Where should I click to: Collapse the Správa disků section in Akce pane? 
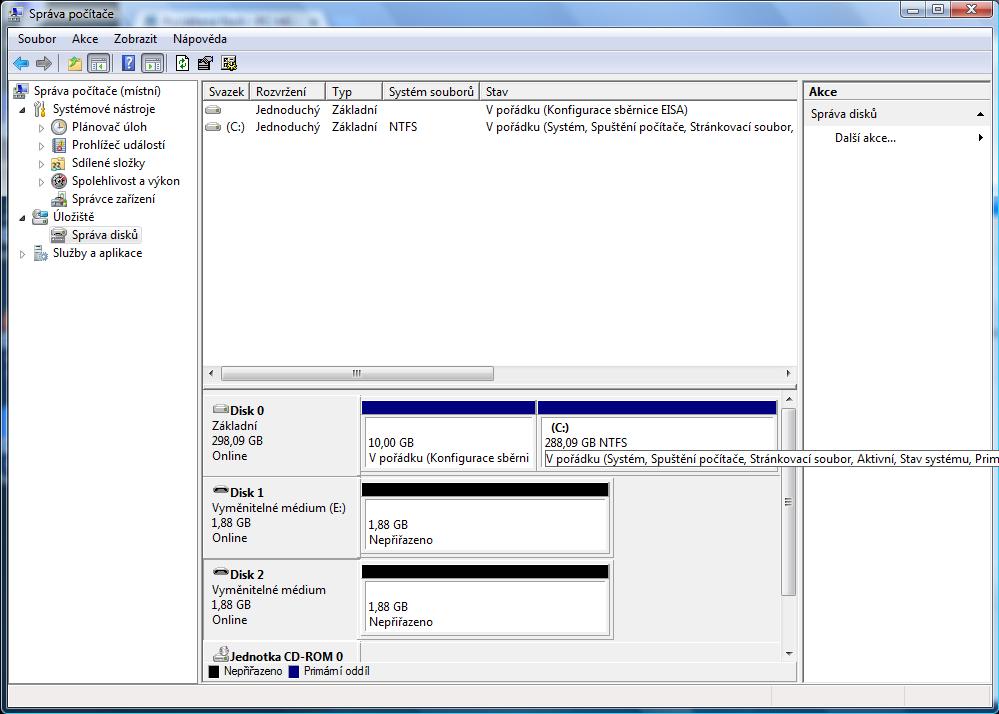980,115
